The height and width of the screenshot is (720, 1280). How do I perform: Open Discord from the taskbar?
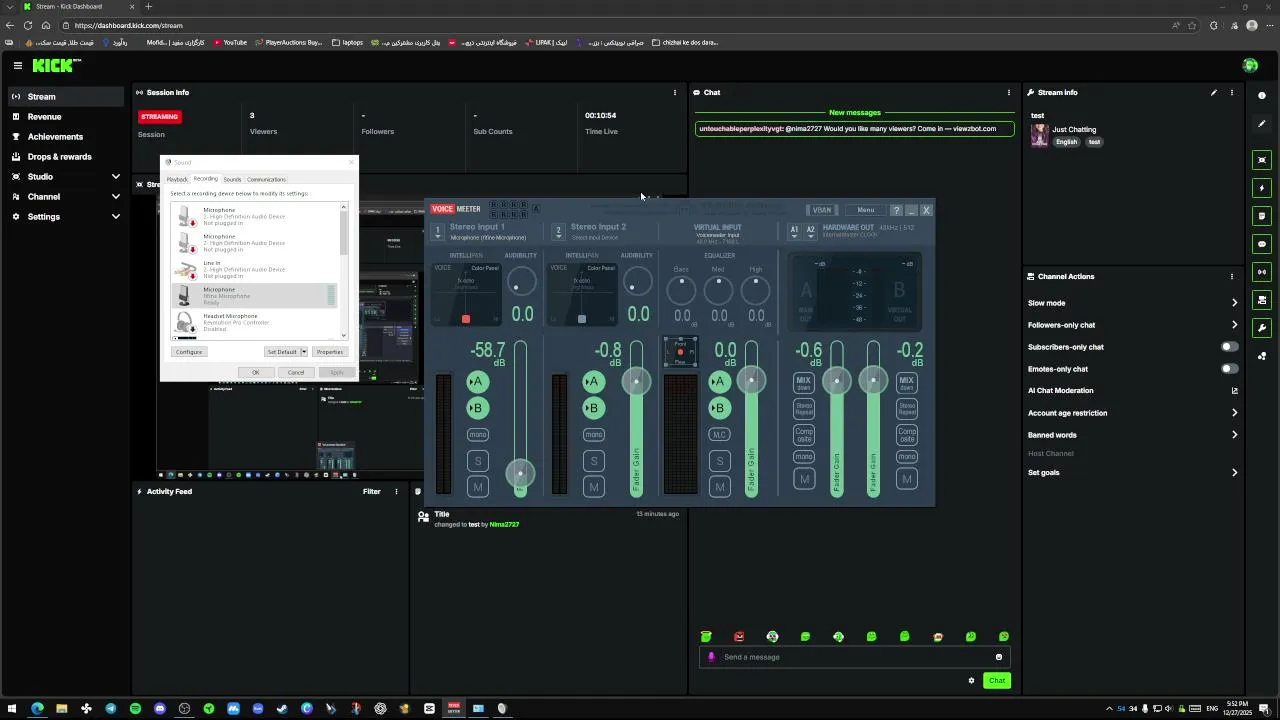pyautogui.click(x=160, y=708)
